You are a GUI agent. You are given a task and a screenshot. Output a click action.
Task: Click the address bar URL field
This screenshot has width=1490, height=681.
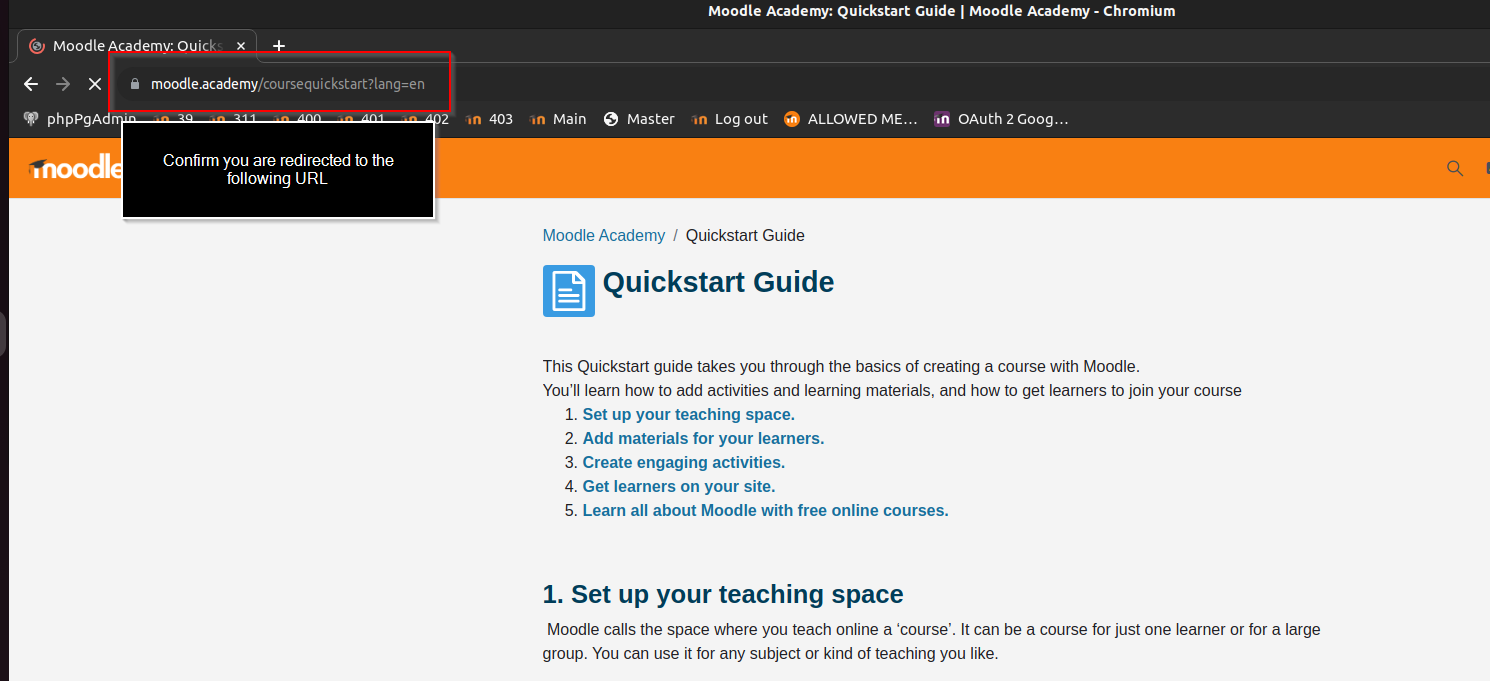click(288, 84)
